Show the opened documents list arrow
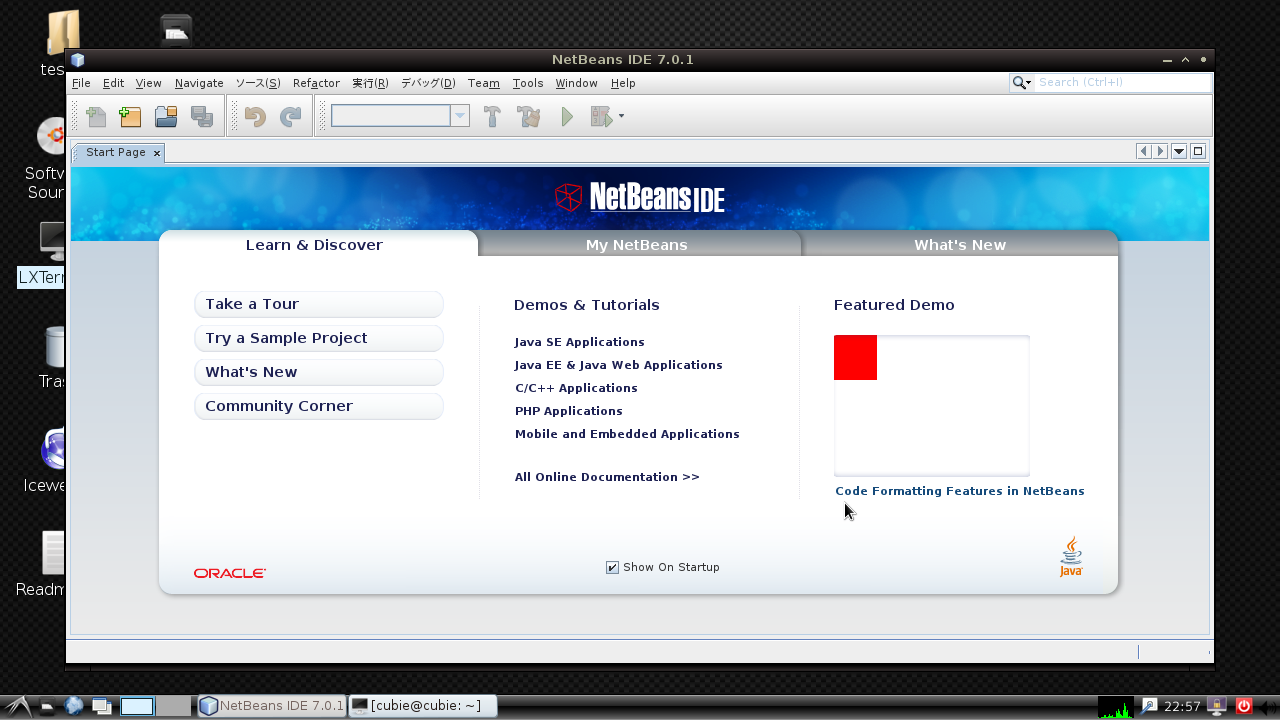The image size is (1280, 720). pyautogui.click(x=1179, y=151)
